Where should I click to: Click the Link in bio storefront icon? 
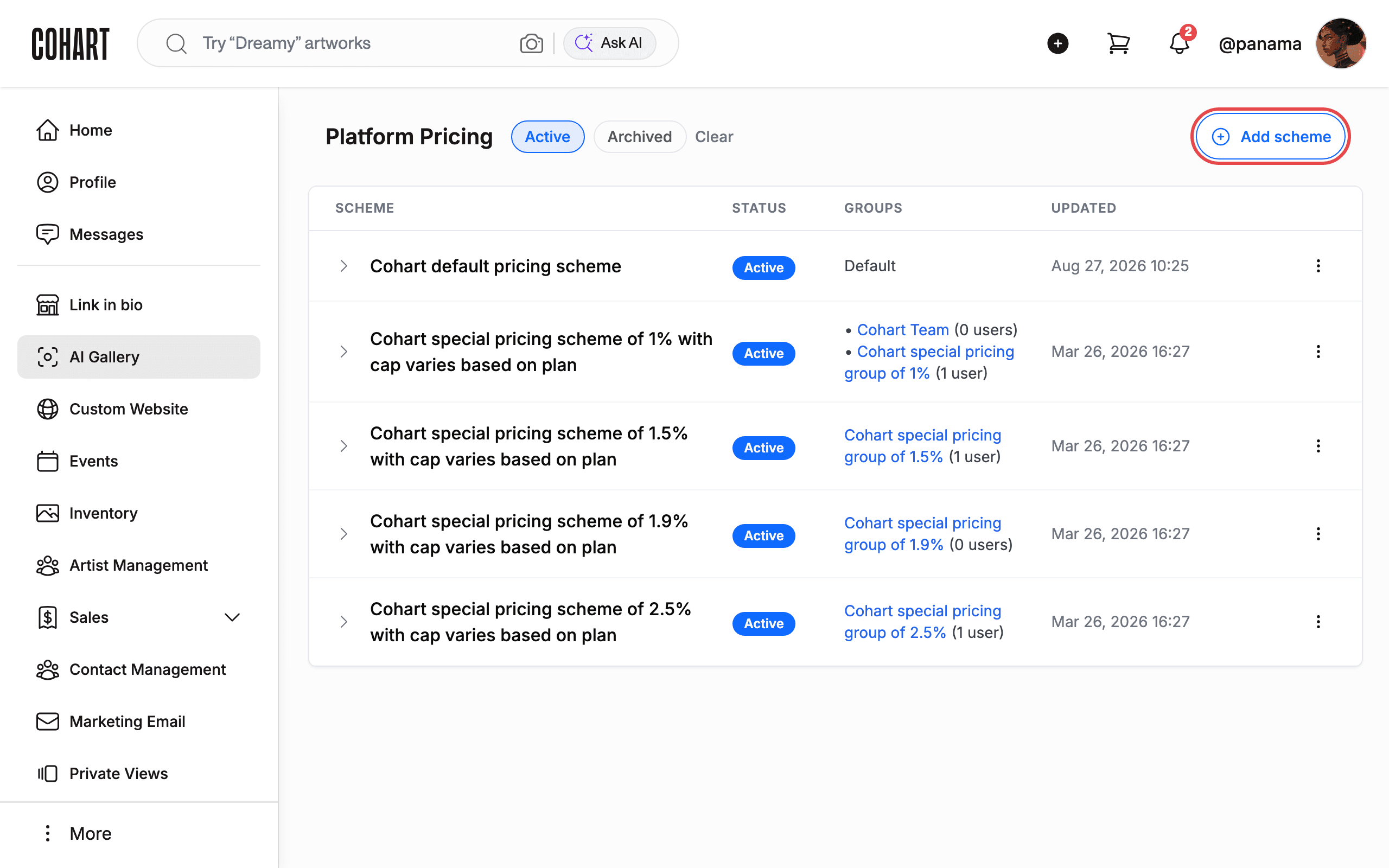(48, 305)
